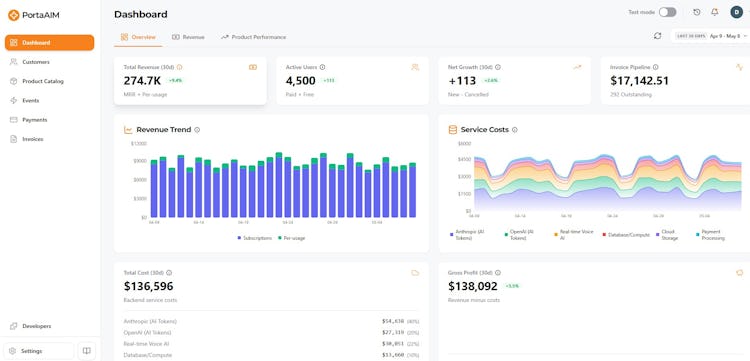This screenshot has width=750, height=361.
Task: Click the documentation book icon beside Settings
Action: coord(87,351)
